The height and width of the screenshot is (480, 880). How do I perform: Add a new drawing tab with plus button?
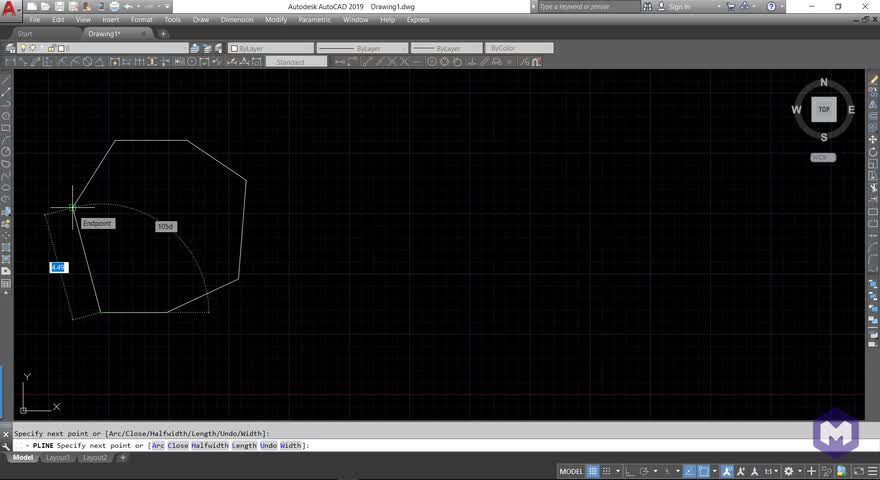[x=163, y=34]
